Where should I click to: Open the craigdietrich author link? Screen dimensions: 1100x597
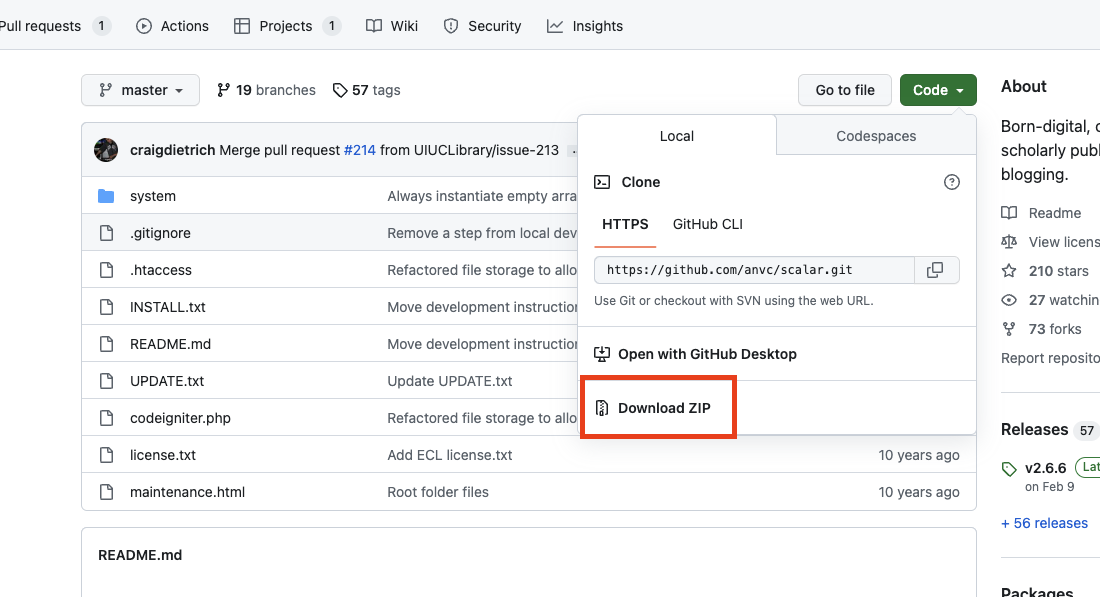(173, 150)
